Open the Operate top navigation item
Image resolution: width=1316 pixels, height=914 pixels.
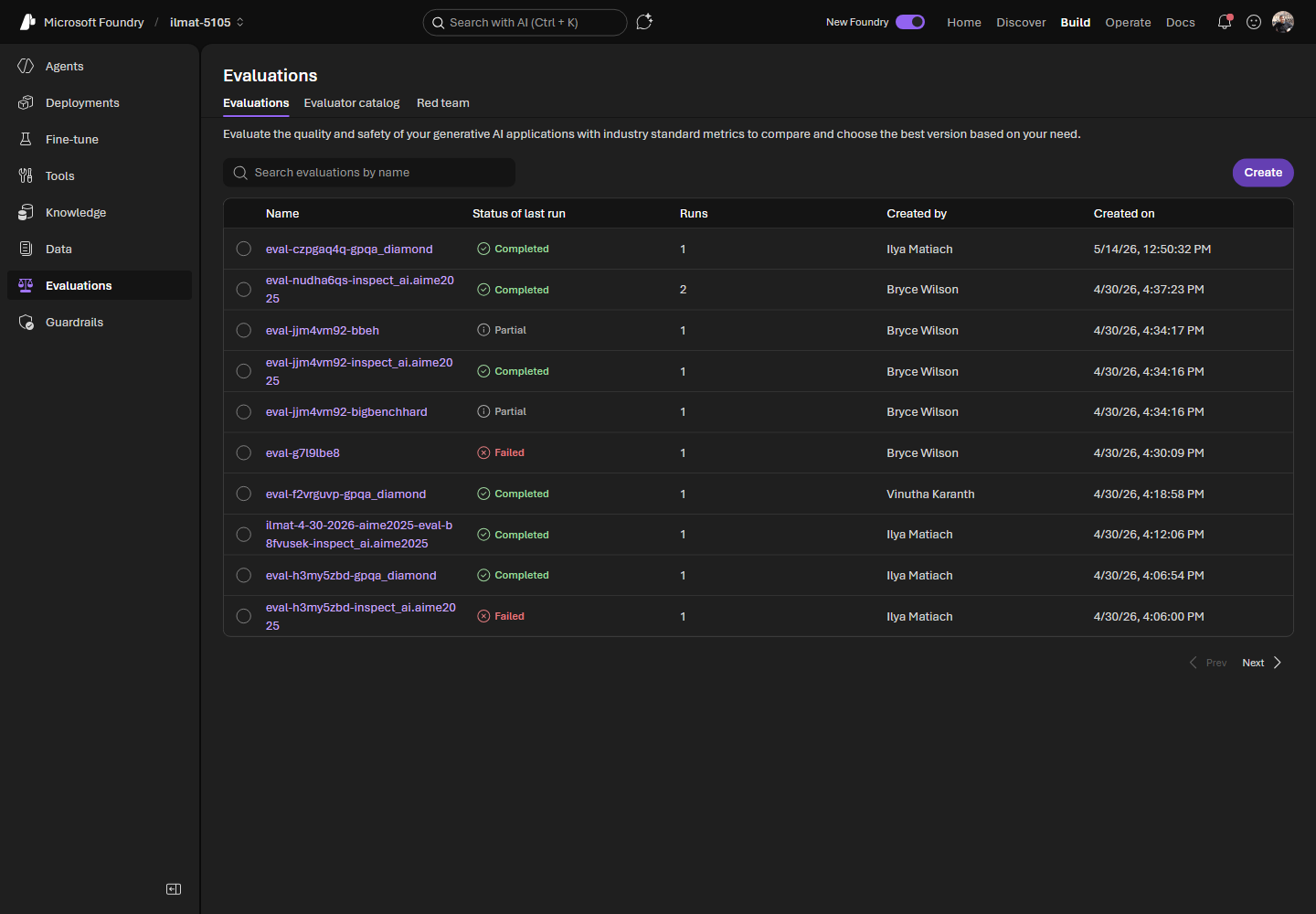coord(1128,22)
